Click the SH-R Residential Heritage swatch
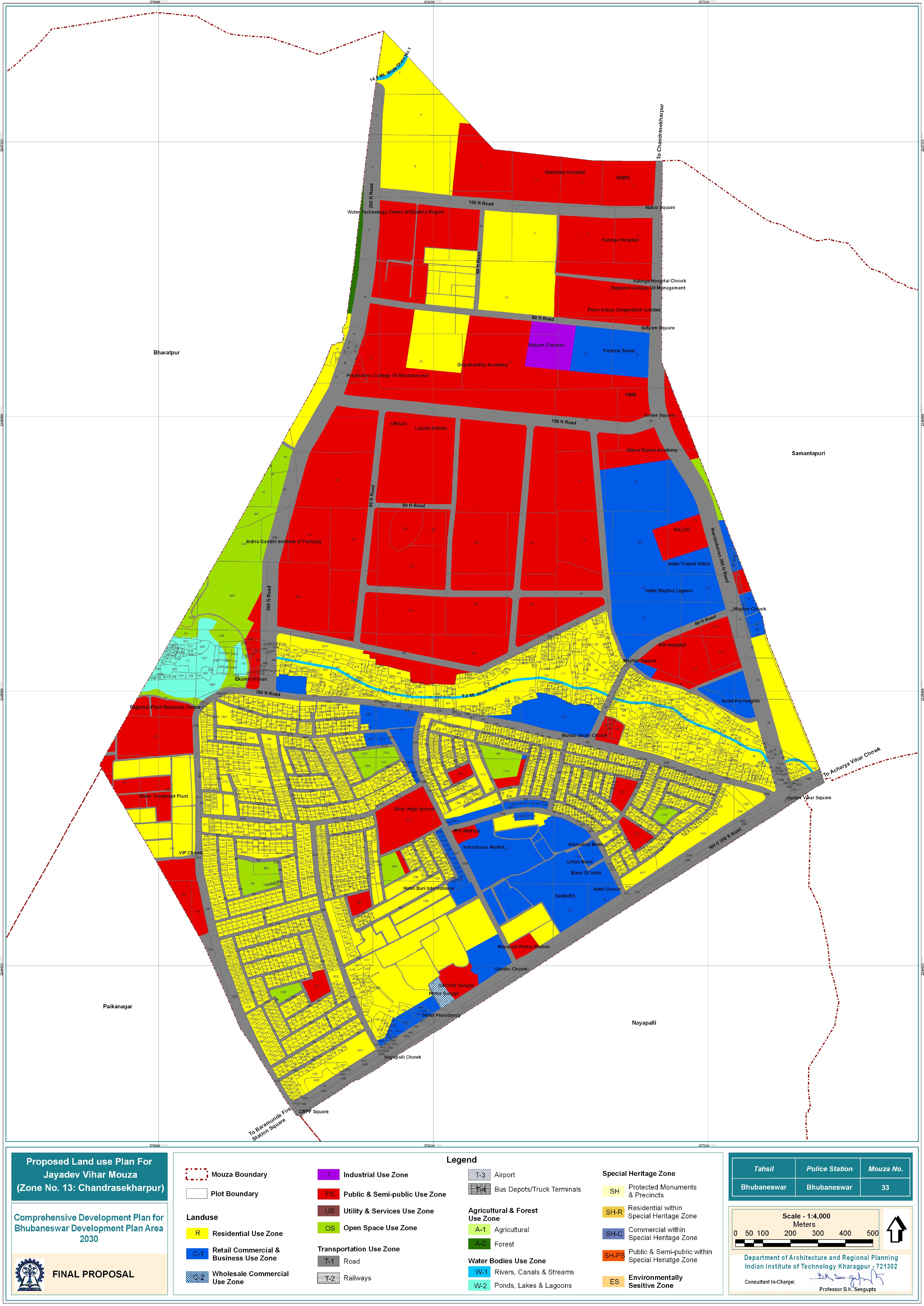 tap(614, 1212)
